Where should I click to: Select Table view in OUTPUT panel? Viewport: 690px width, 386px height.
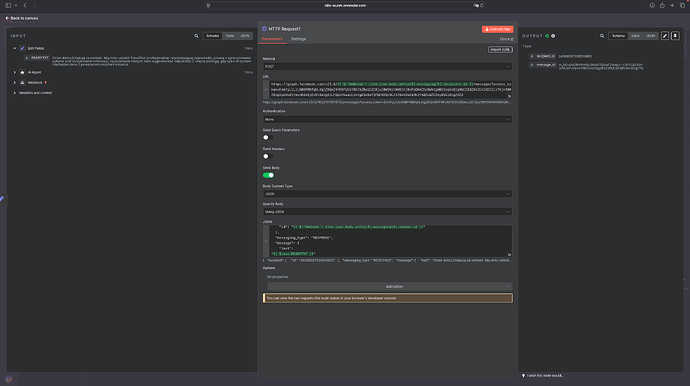pyautogui.click(x=635, y=36)
